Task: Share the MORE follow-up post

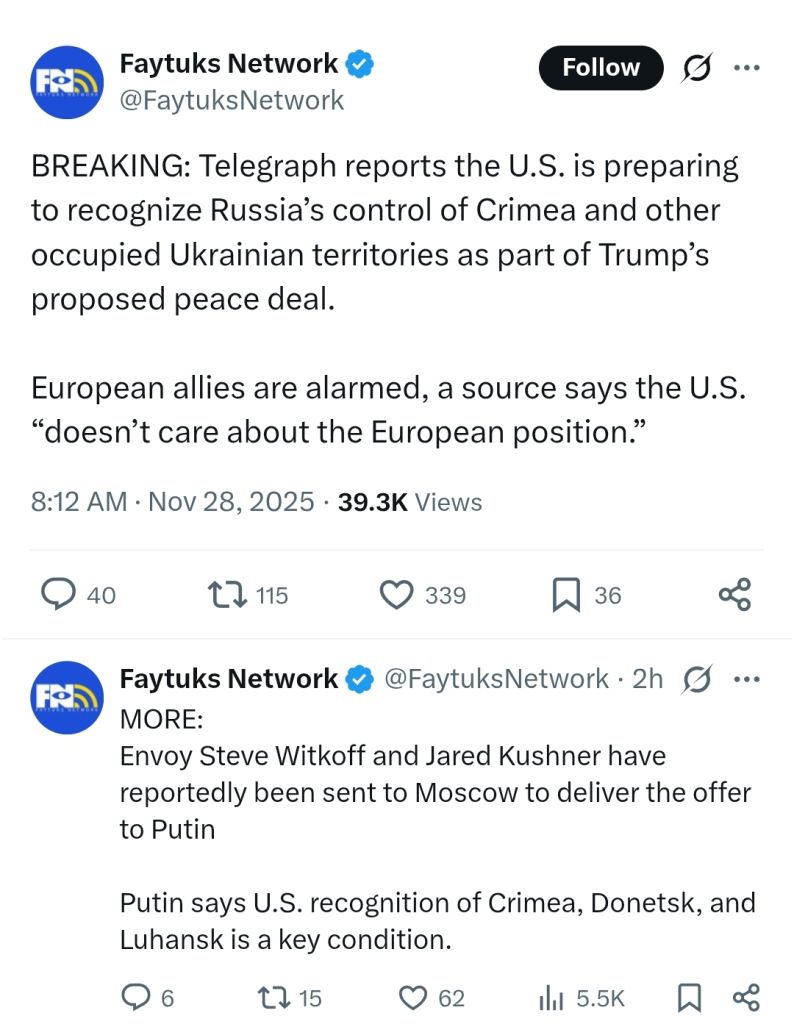Action: point(746,997)
